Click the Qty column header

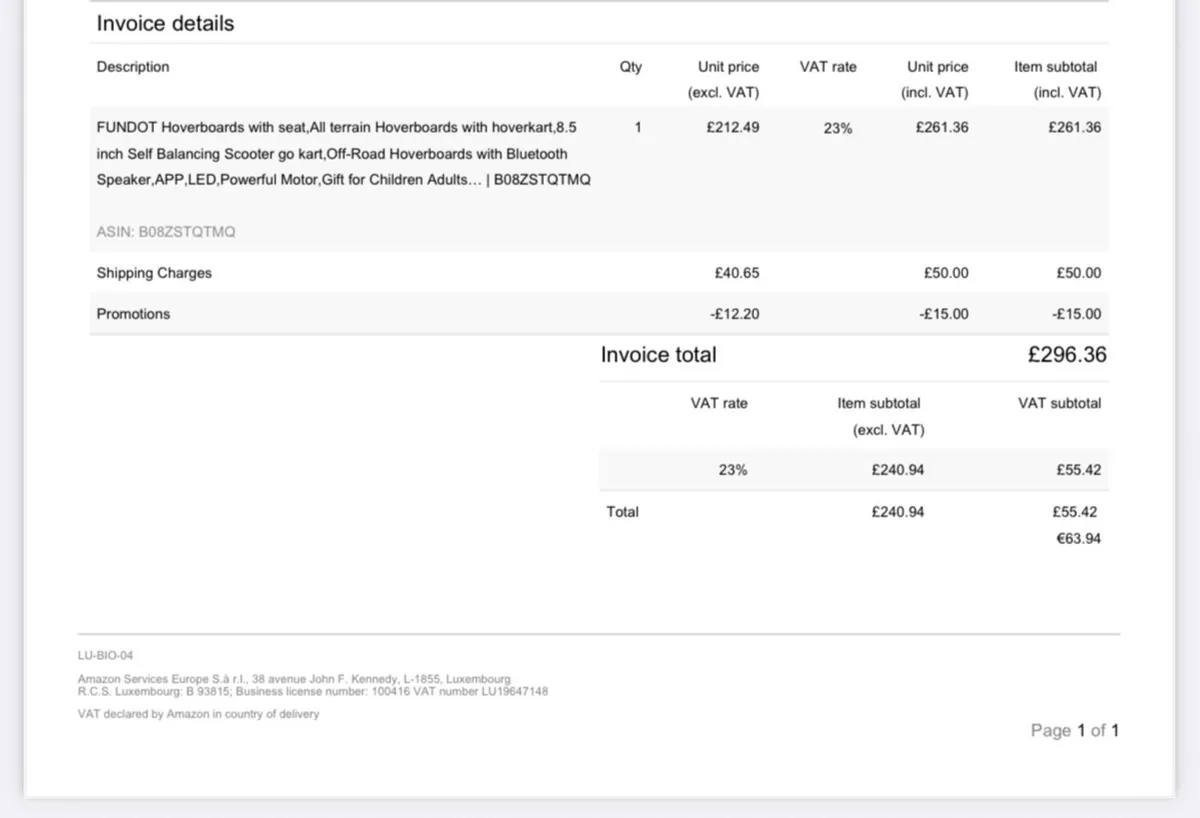631,67
